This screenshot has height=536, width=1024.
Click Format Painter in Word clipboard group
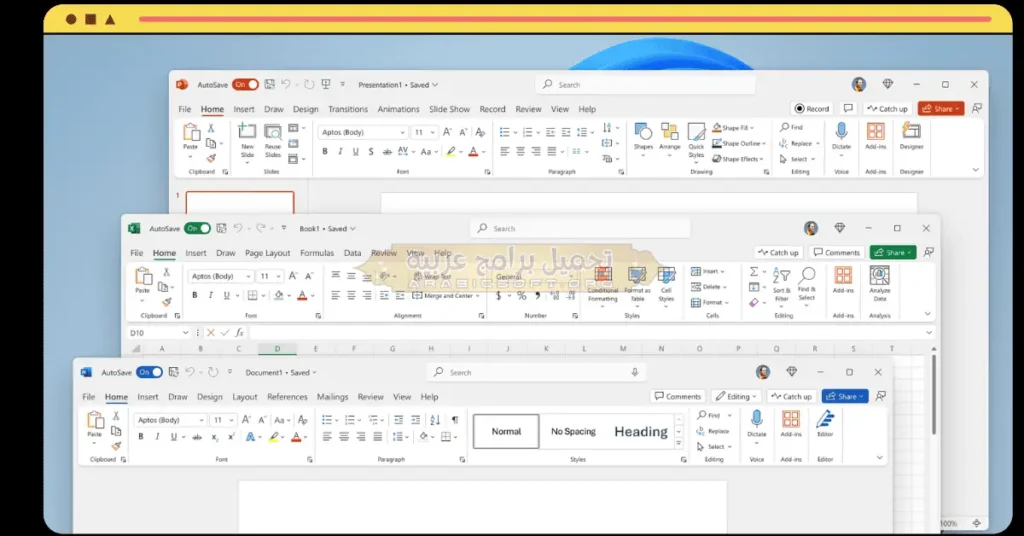(x=116, y=447)
